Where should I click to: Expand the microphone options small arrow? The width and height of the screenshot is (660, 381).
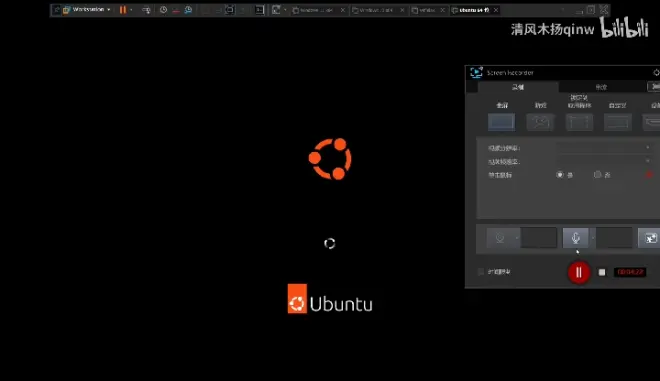593,238
